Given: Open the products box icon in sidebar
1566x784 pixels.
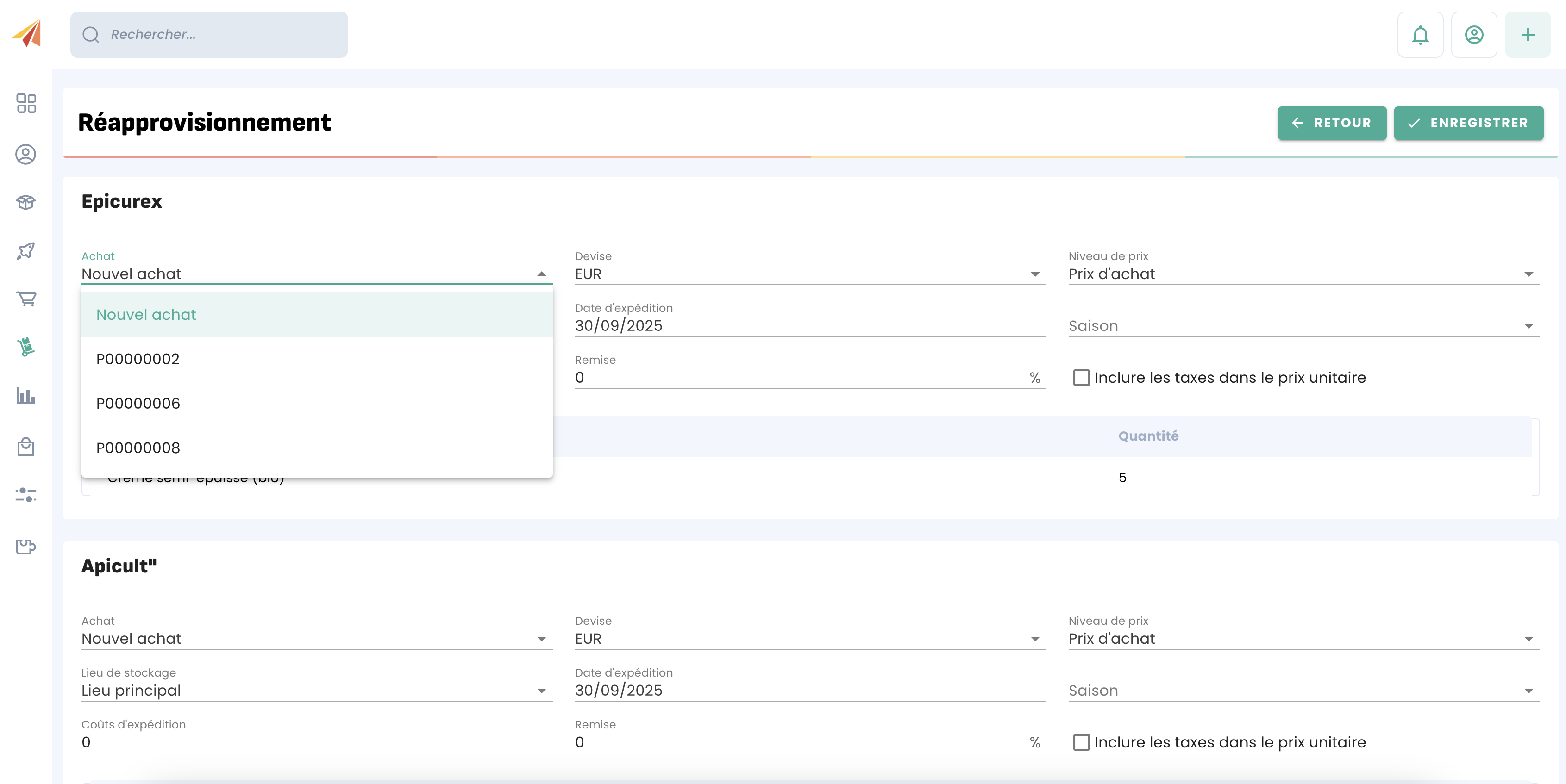Looking at the screenshot, I should coord(26,202).
